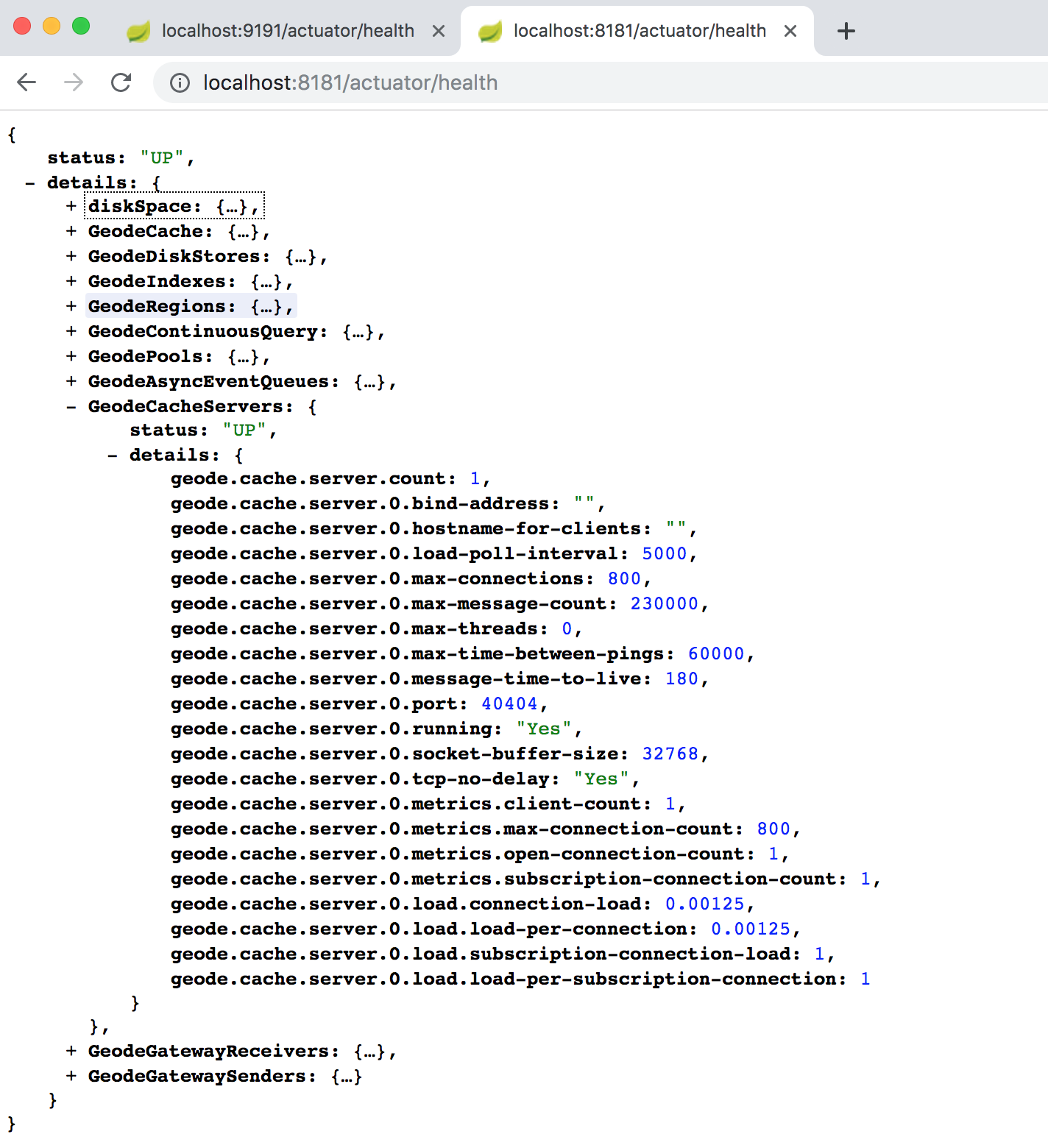The height and width of the screenshot is (1148, 1048).
Task: Click the load.subscription-connection-load key
Action: pyautogui.click(x=486, y=954)
